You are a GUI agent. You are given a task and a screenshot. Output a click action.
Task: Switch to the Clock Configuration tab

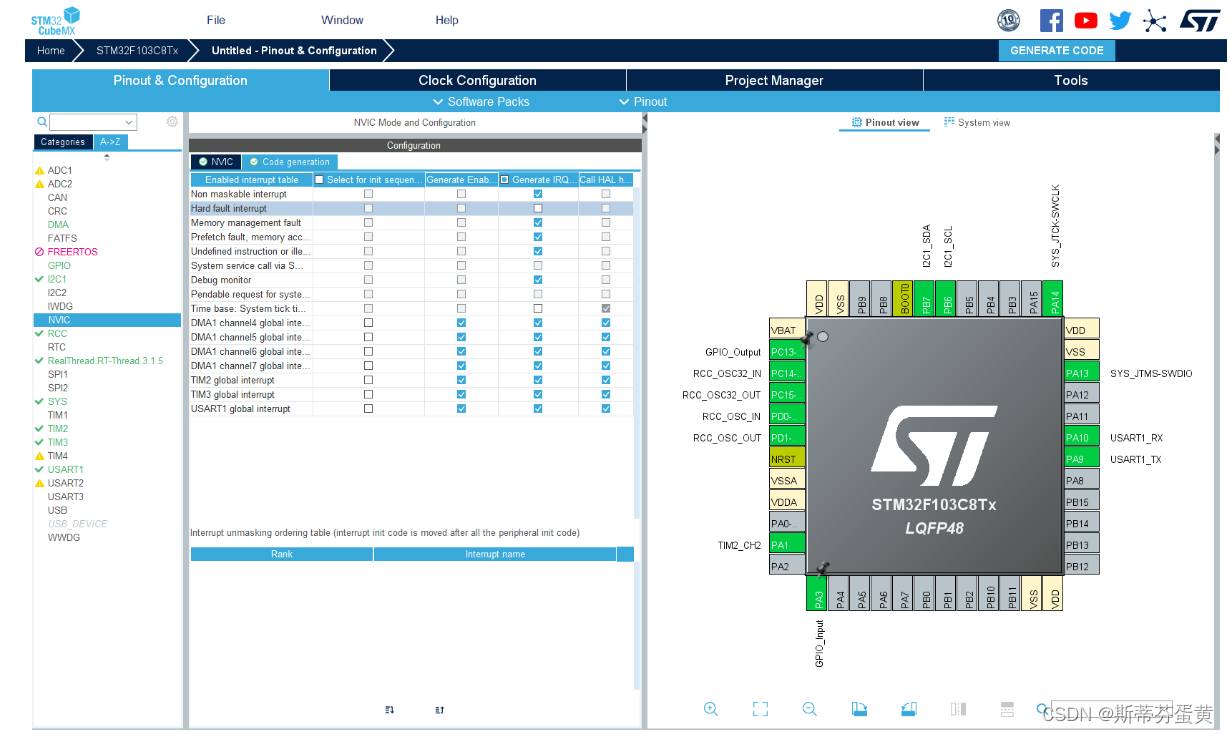(x=478, y=81)
